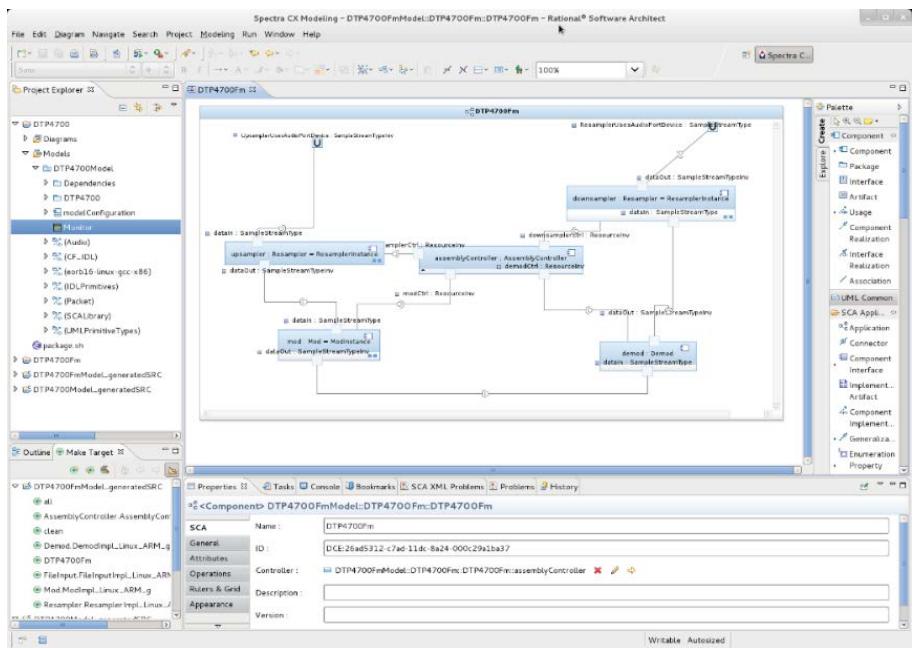The image size is (915, 648).
Task: Open the Modeling menu
Action: coord(217,34)
